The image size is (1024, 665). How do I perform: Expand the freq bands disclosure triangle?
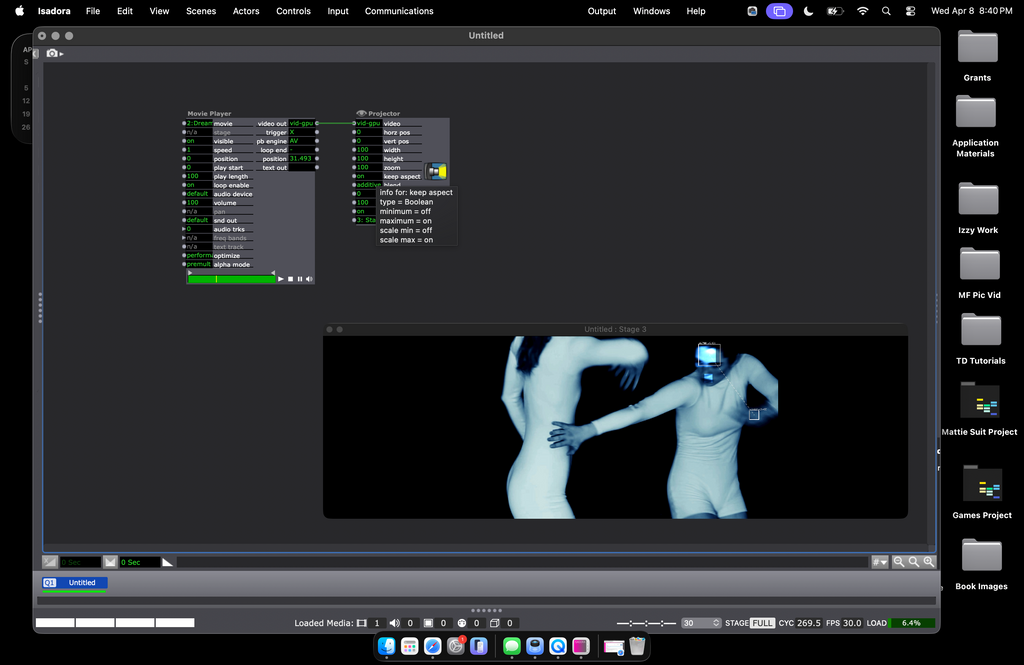click(x=184, y=238)
